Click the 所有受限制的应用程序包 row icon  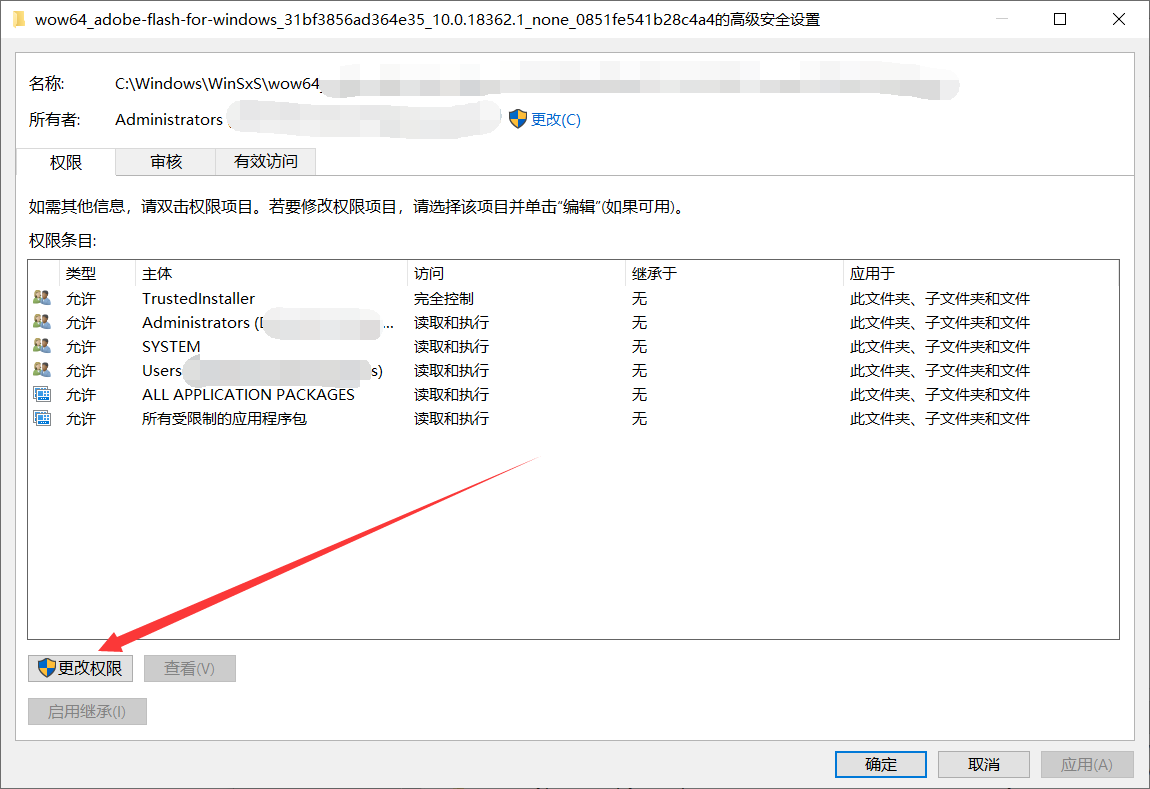click(x=41, y=418)
